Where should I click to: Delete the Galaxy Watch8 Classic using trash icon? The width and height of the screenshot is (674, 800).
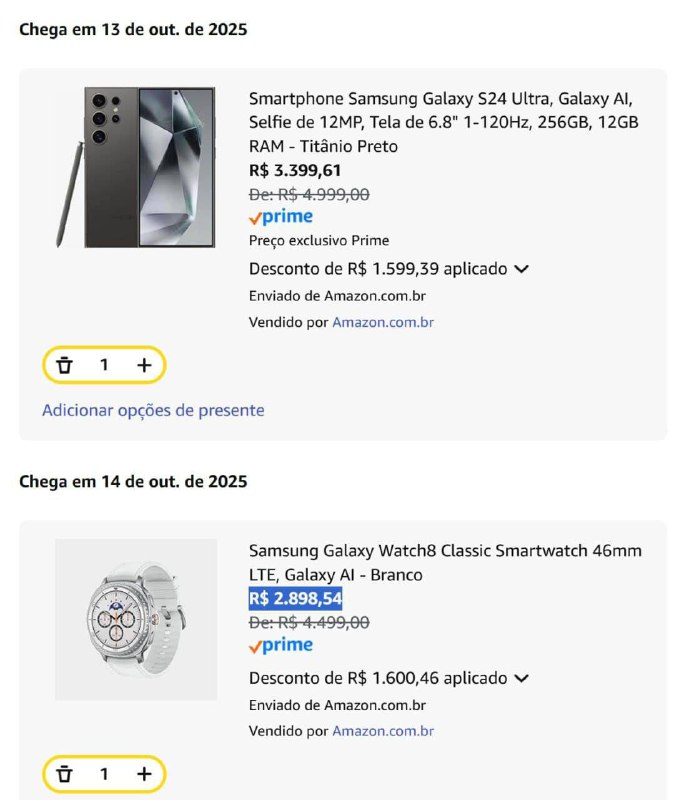(x=65, y=774)
